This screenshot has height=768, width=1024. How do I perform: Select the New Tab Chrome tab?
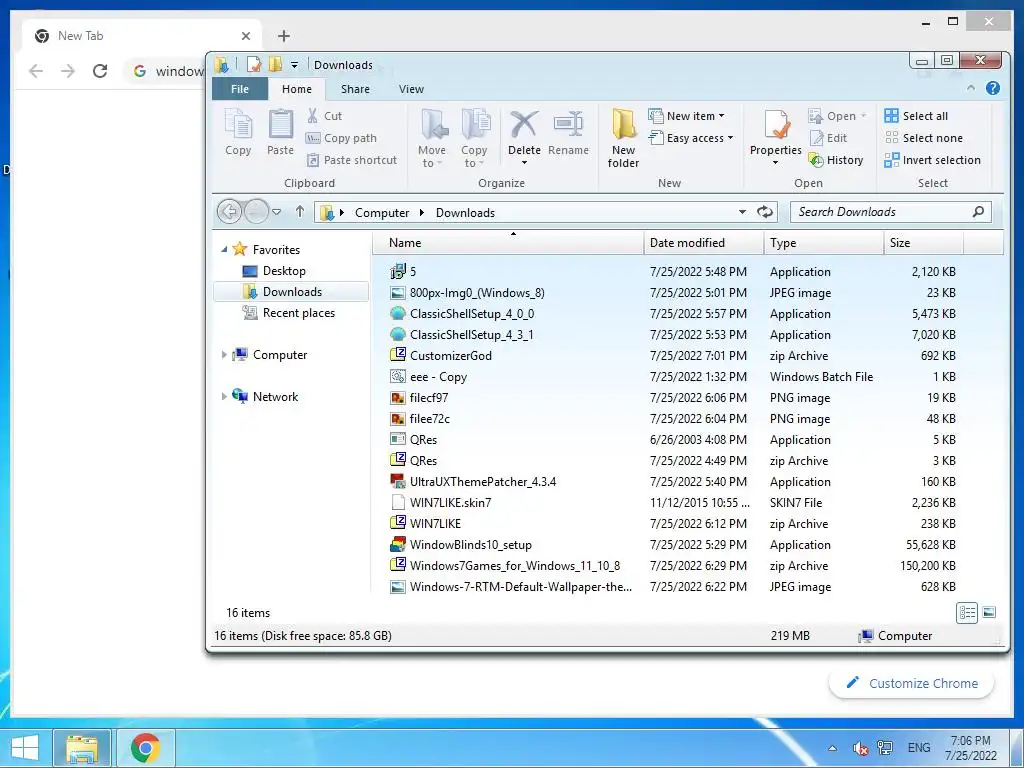142,36
